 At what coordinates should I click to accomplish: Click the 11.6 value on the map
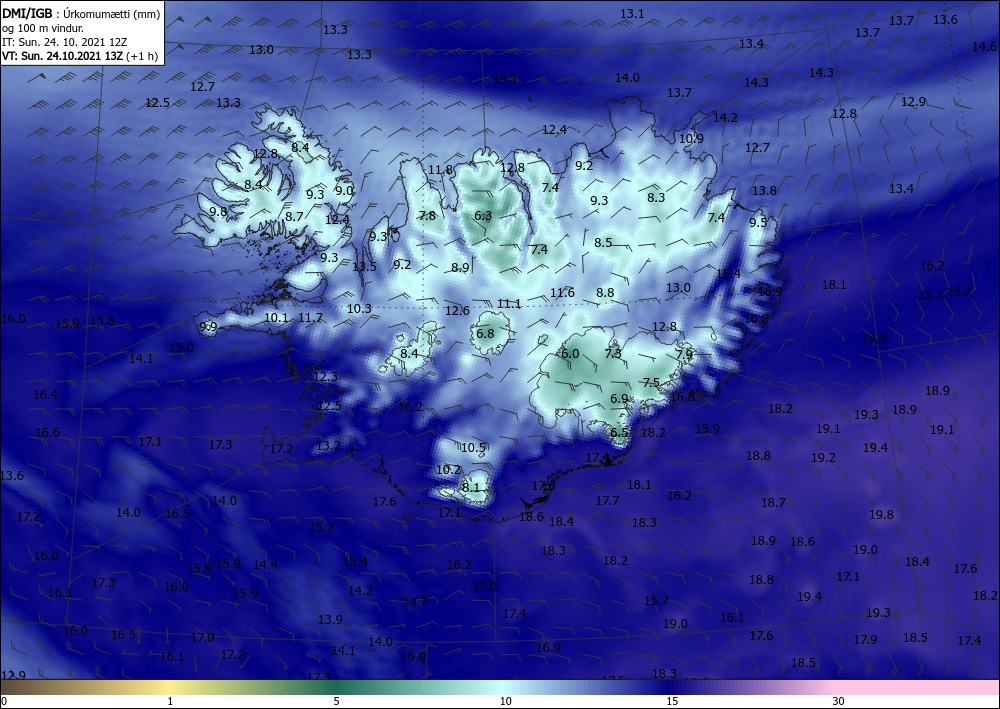[562, 293]
